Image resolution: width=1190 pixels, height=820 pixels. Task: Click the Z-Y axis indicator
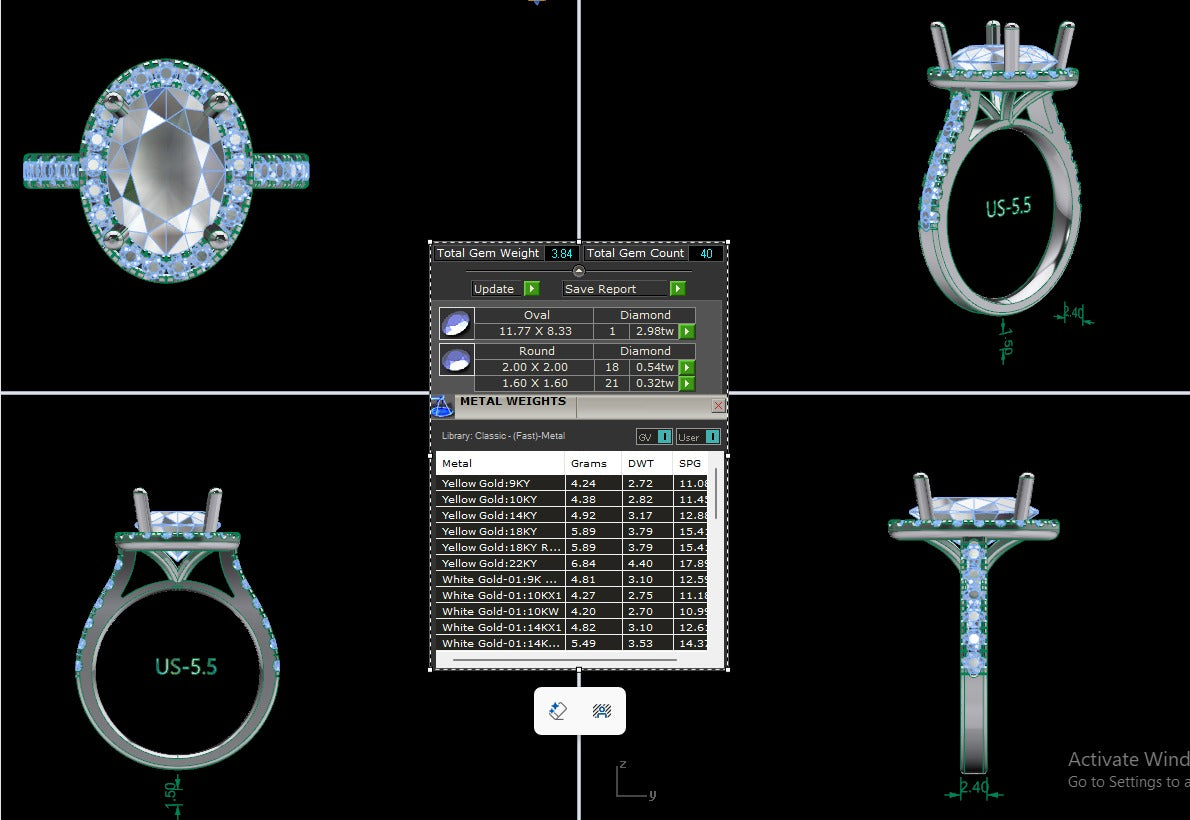click(x=635, y=780)
